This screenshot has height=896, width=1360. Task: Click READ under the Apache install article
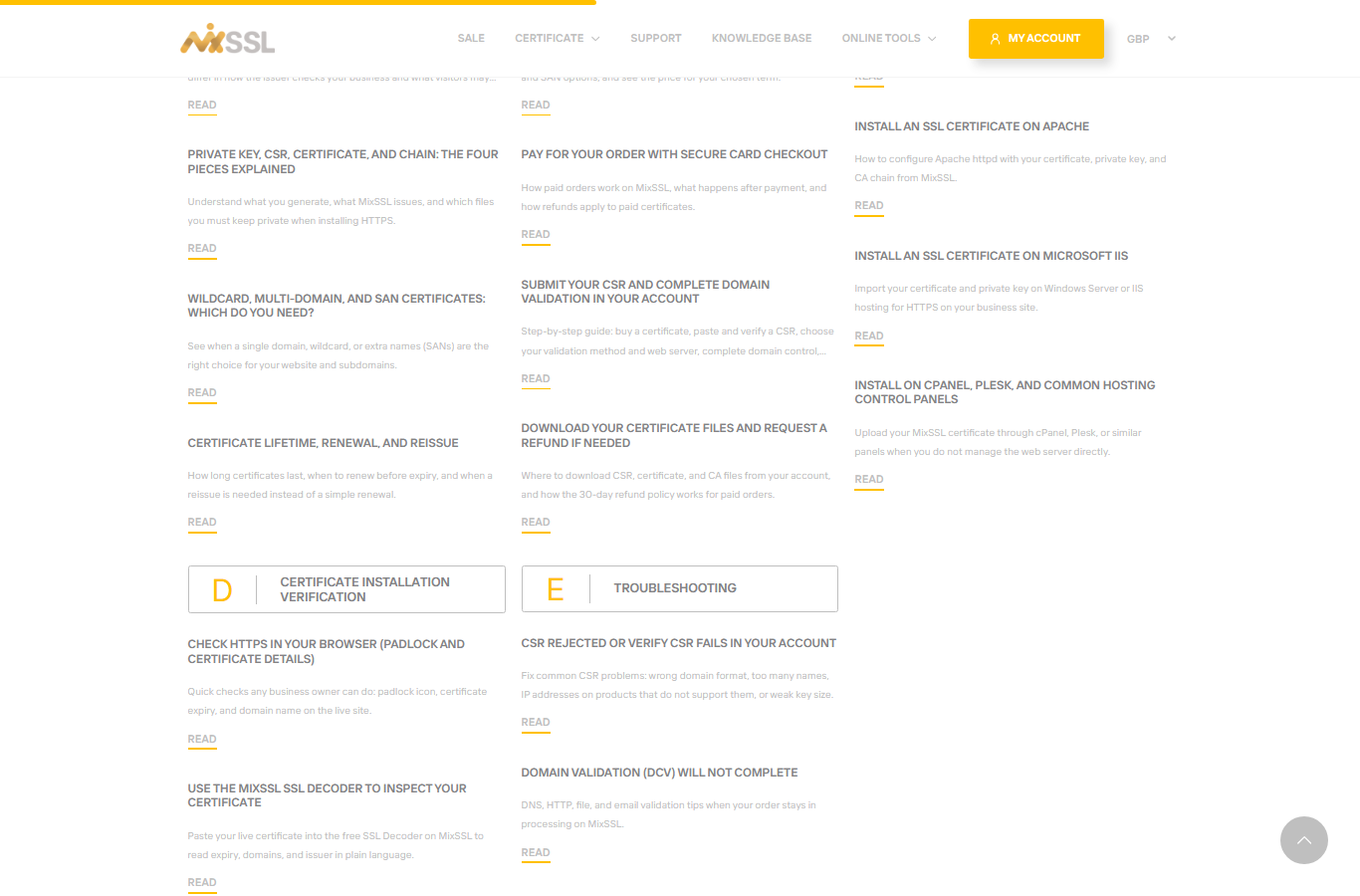pyautogui.click(x=869, y=206)
